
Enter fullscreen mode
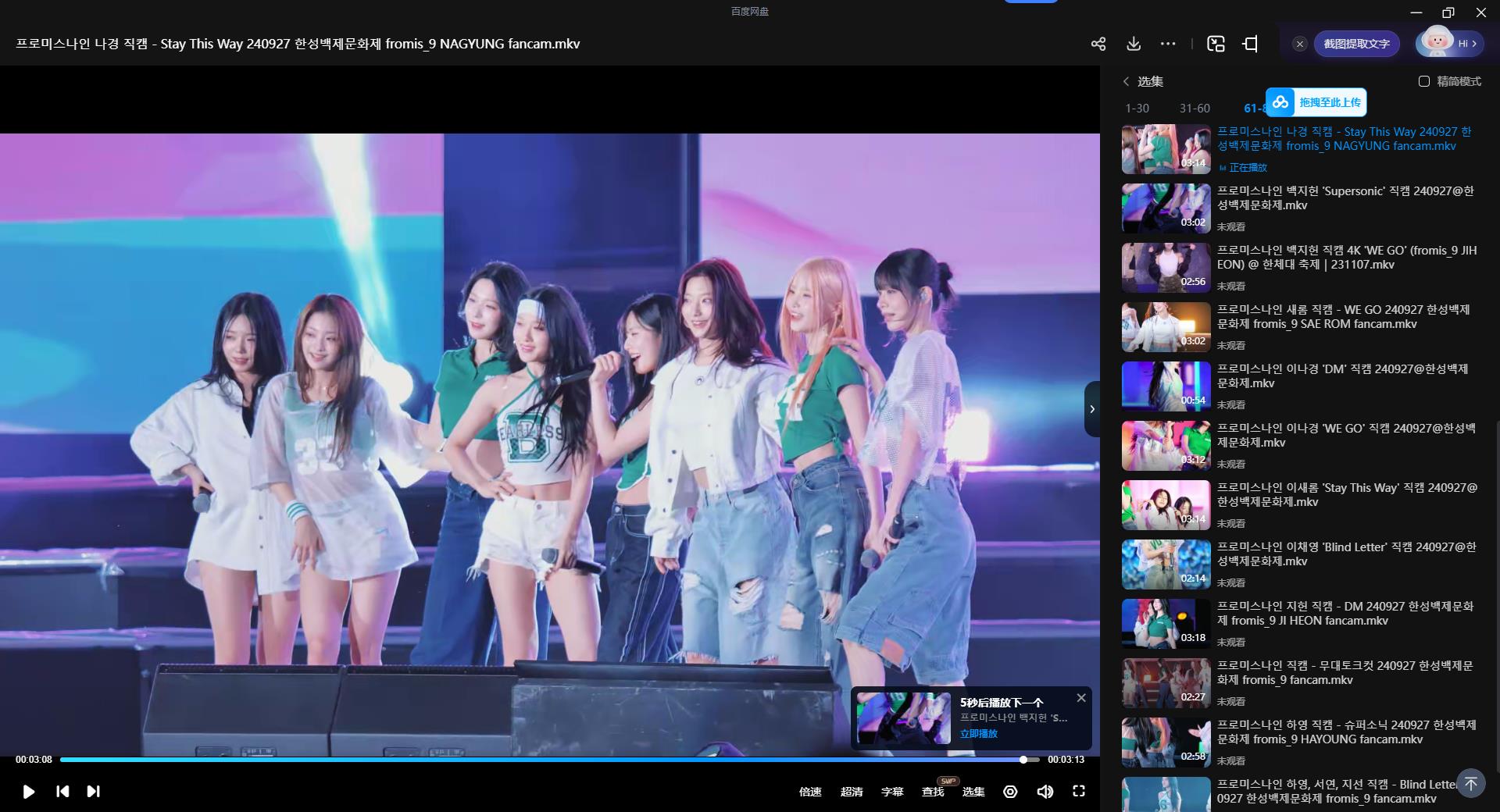click(x=1079, y=791)
